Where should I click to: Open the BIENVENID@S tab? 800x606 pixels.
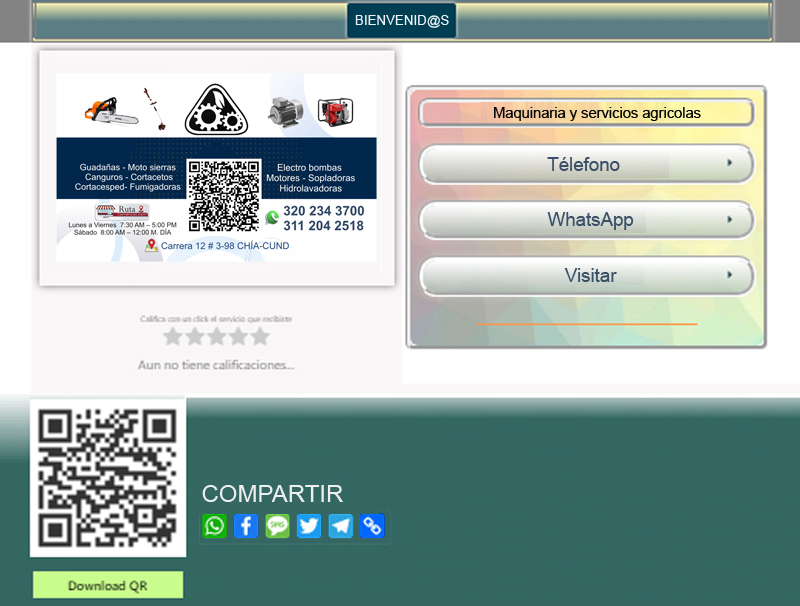401,20
